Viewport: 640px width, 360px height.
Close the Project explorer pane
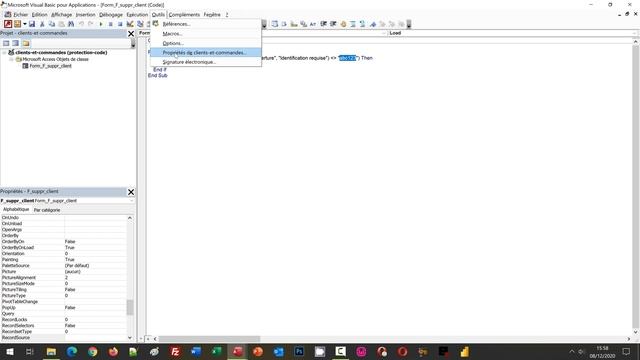pyautogui.click(x=131, y=33)
